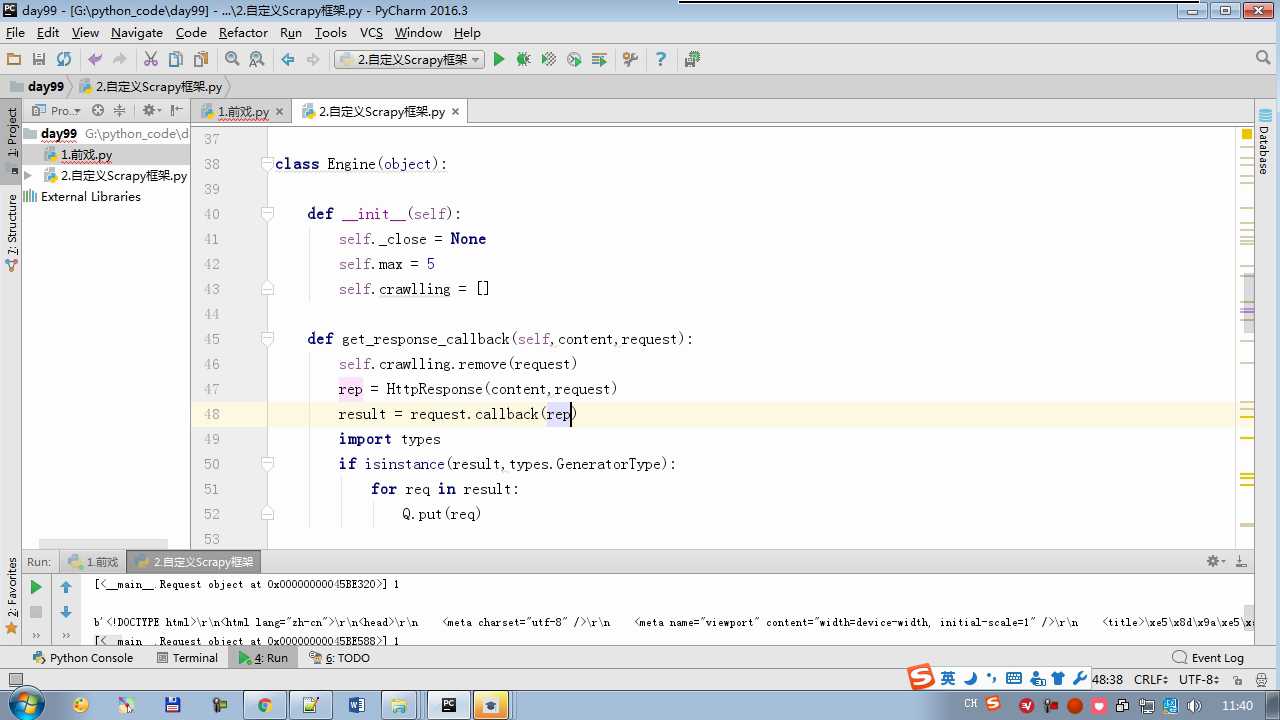1280x720 pixels.
Task: Toggle the Favorites side panel
Action: (x=12, y=597)
